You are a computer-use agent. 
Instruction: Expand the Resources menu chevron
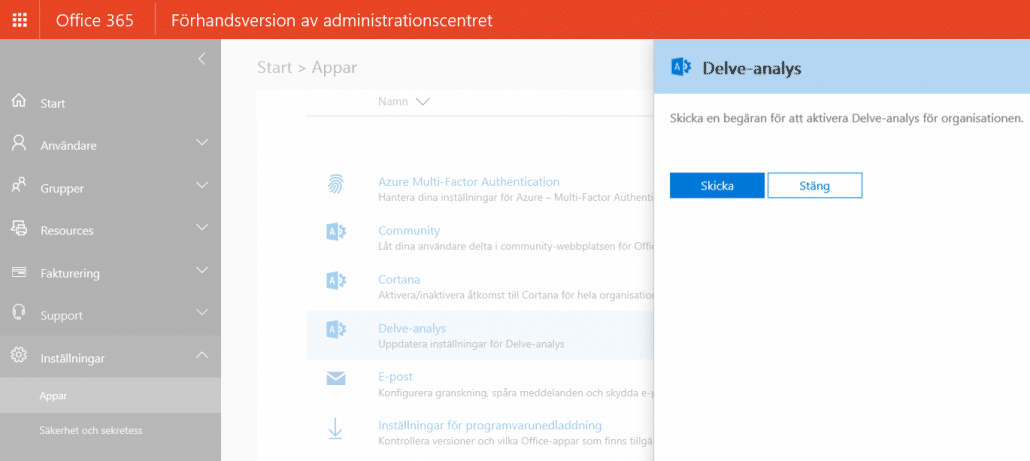(x=202, y=227)
